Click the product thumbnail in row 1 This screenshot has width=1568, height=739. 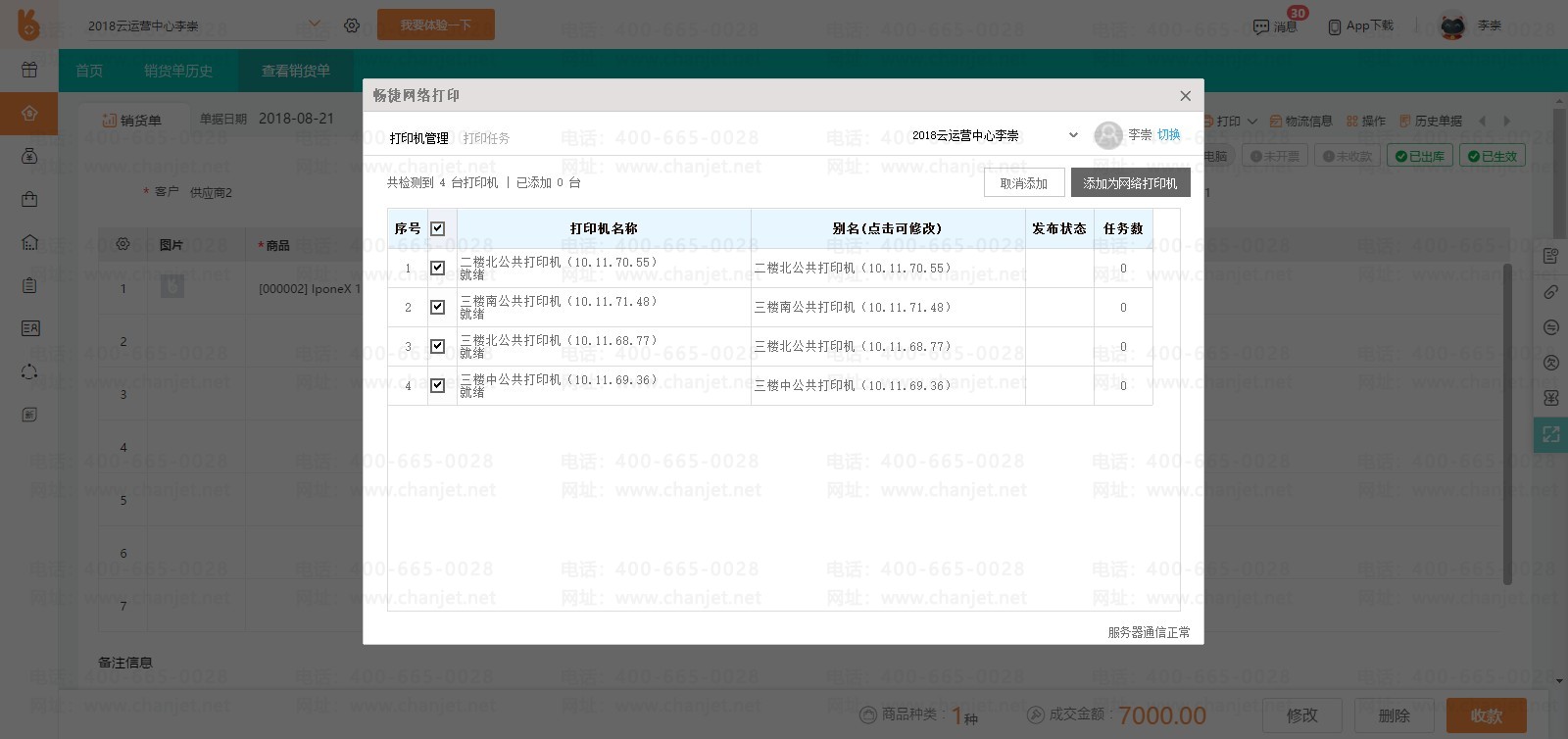172,286
